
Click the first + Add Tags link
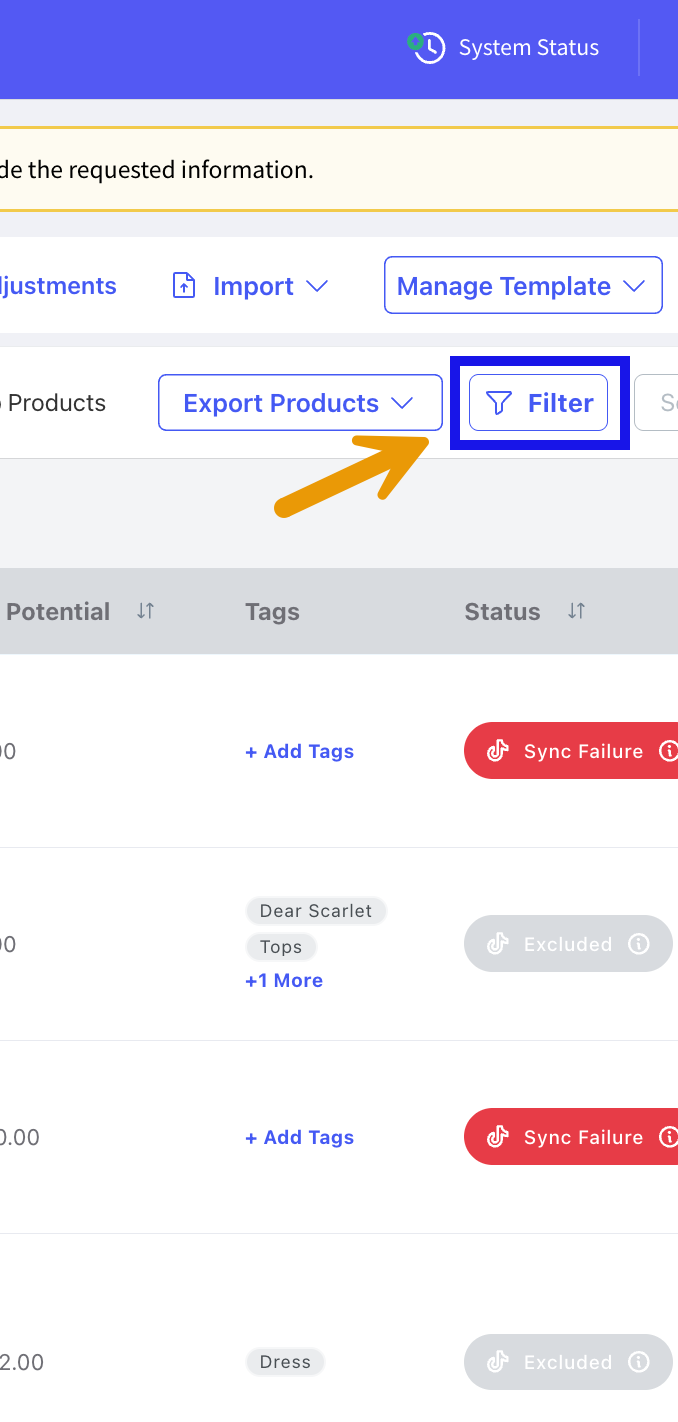[x=299, y=751]
